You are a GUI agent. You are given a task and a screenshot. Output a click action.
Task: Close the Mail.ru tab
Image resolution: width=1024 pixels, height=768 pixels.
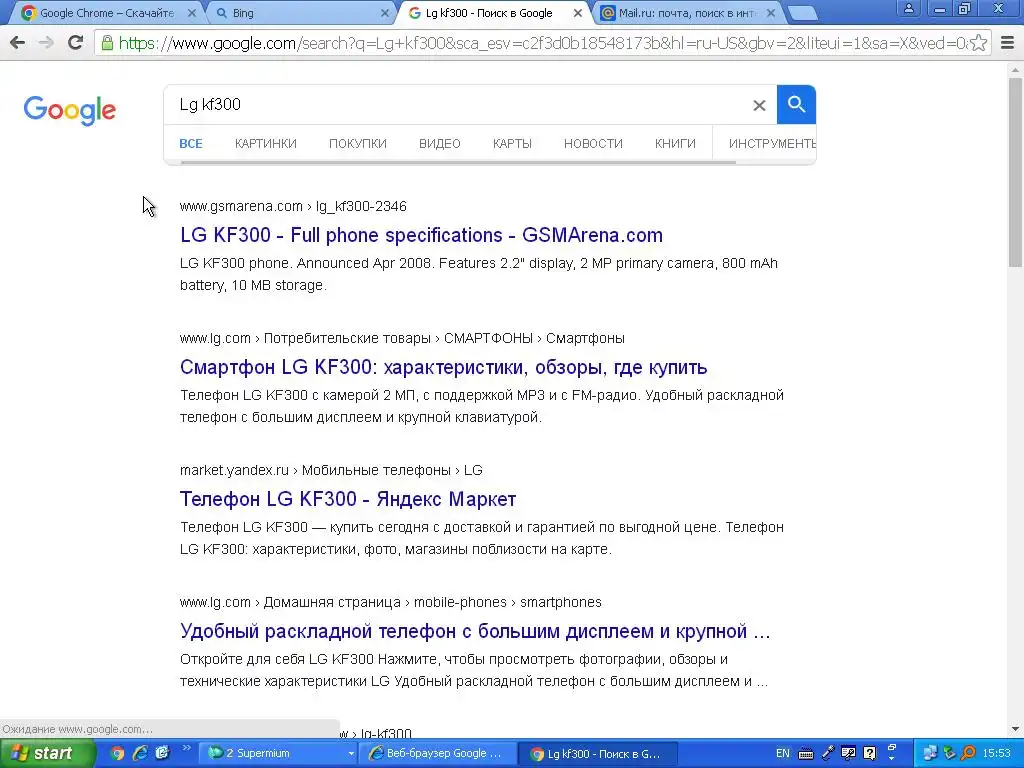[771, 13]
